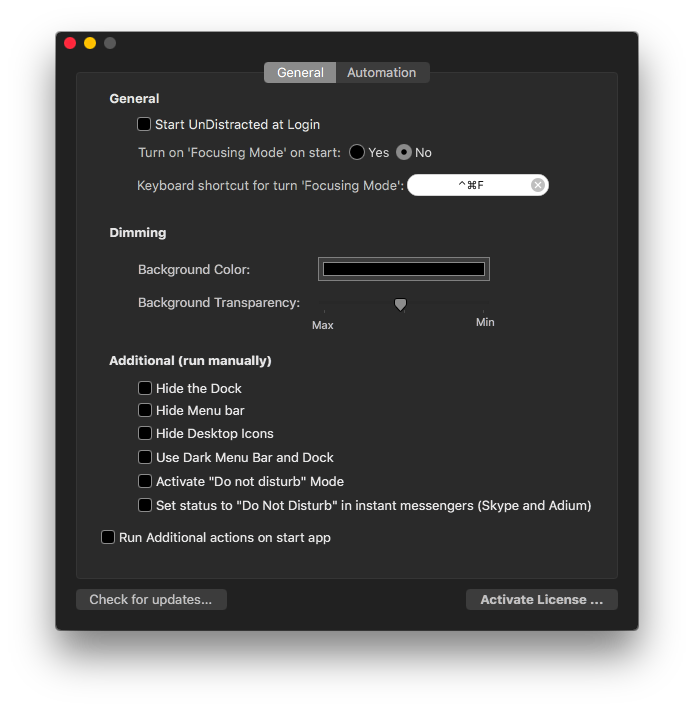This screenshot has width=694, height=710.
Task: Check the Hide the Dock option
Action: point(145,388)
